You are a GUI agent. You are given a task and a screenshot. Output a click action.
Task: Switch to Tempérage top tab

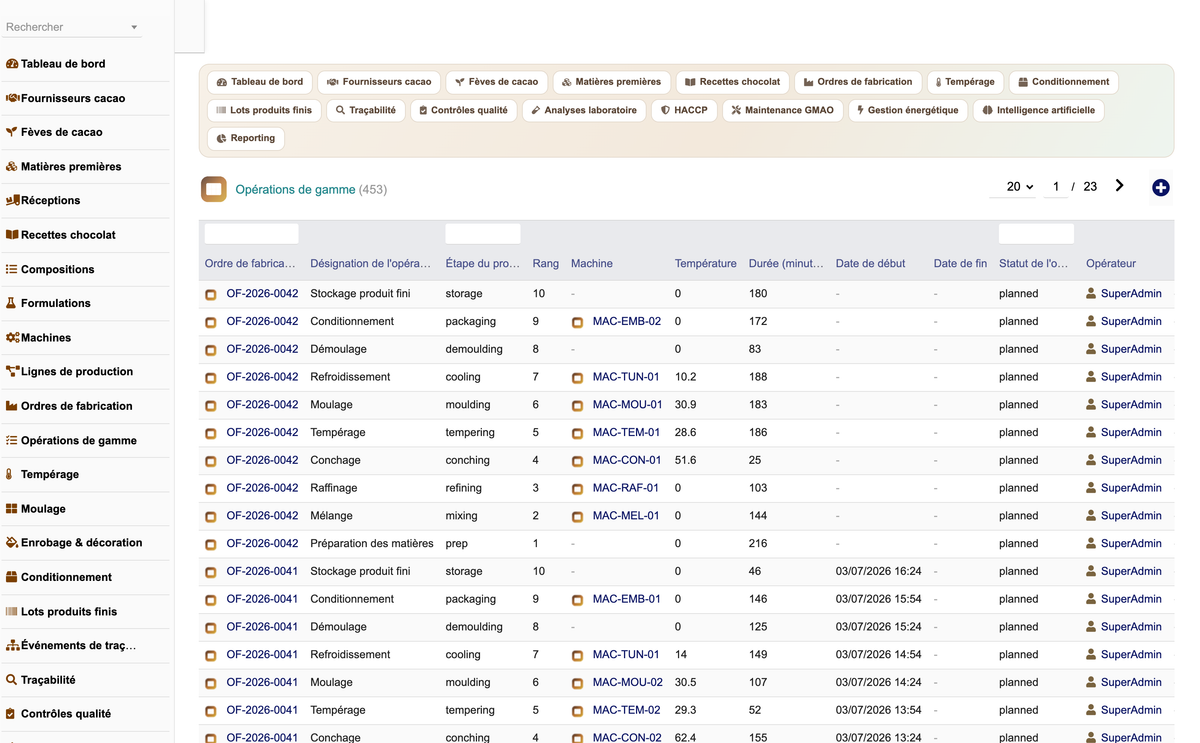point(964,82)
